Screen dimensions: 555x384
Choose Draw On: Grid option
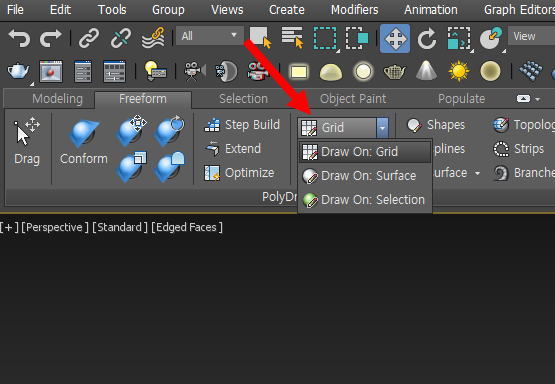[x=365, y=152]
